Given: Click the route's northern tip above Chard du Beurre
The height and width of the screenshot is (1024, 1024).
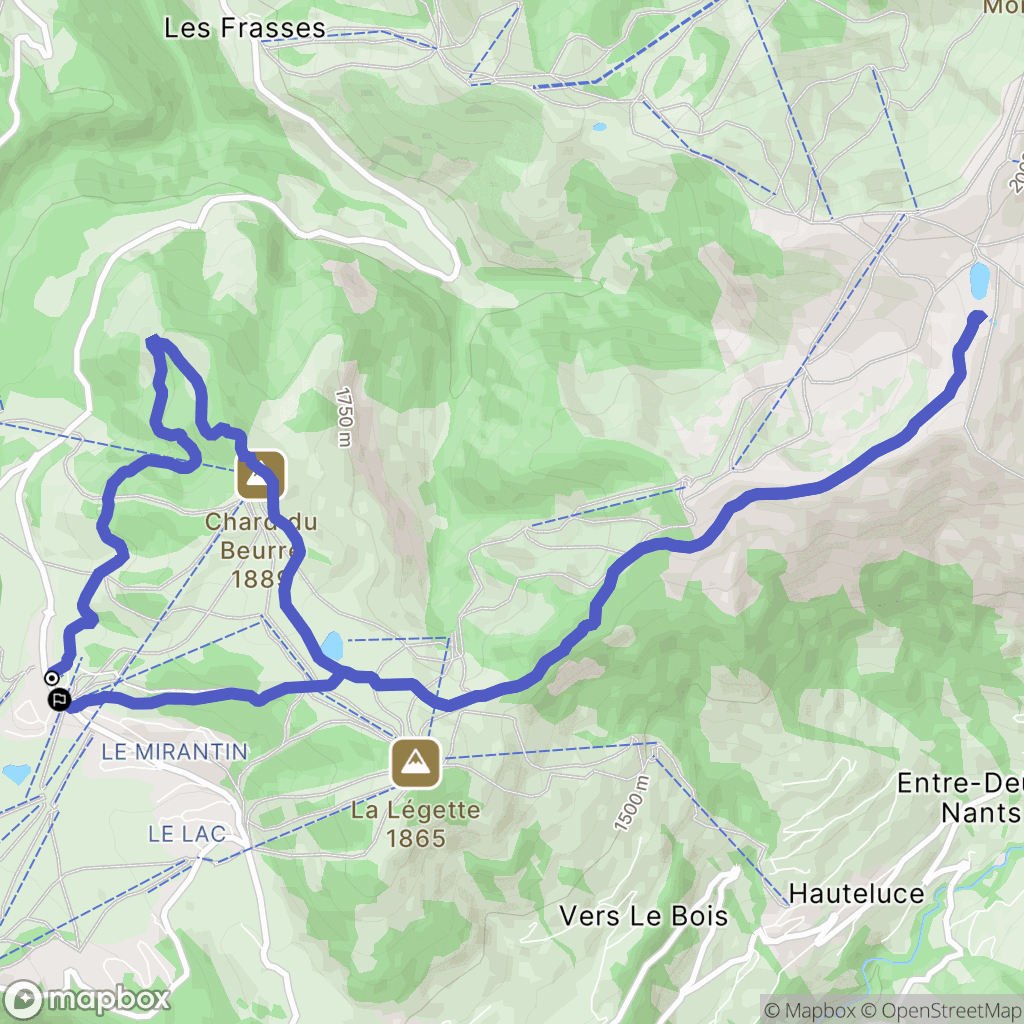Looking at the screenshot, I should [x=153, y=340].
